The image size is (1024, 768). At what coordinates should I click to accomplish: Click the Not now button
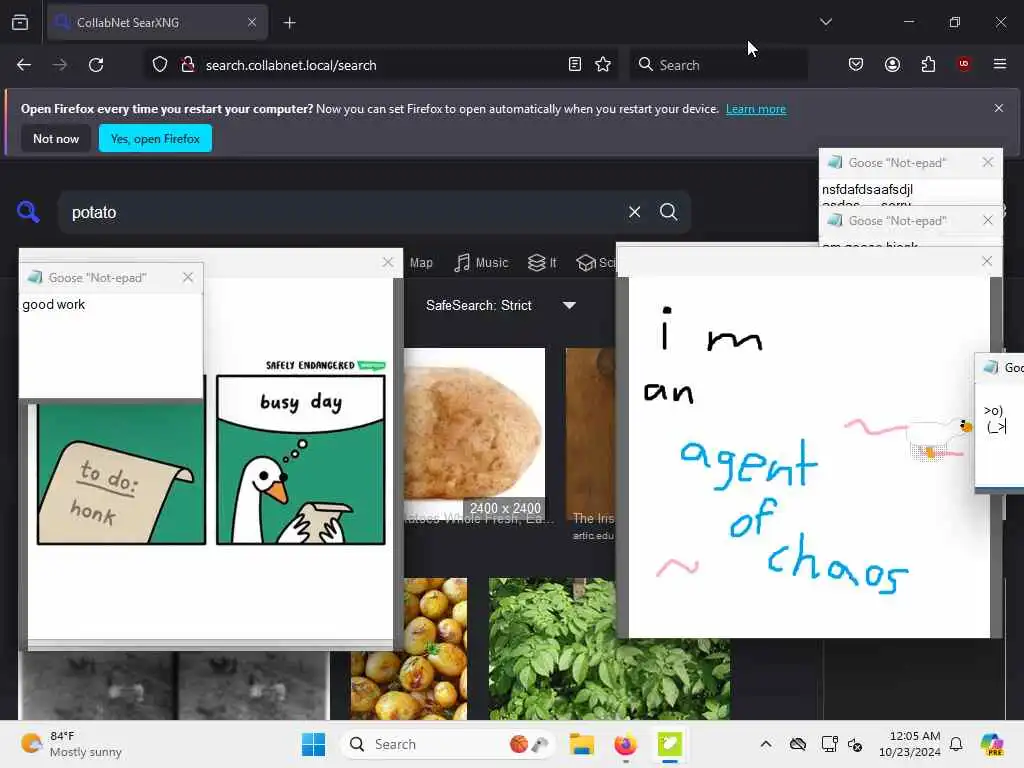click(x=56, y=138)
